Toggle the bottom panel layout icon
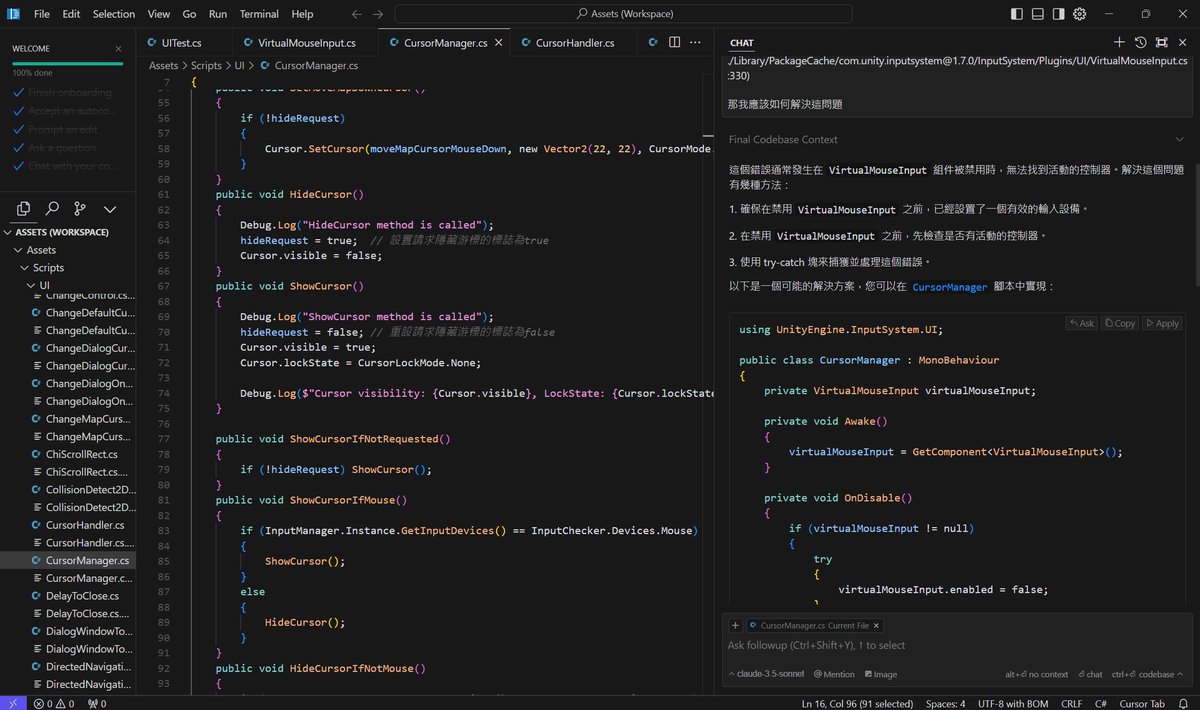Viewport: 1200px width, 710px height. [x=1038, y=14]
